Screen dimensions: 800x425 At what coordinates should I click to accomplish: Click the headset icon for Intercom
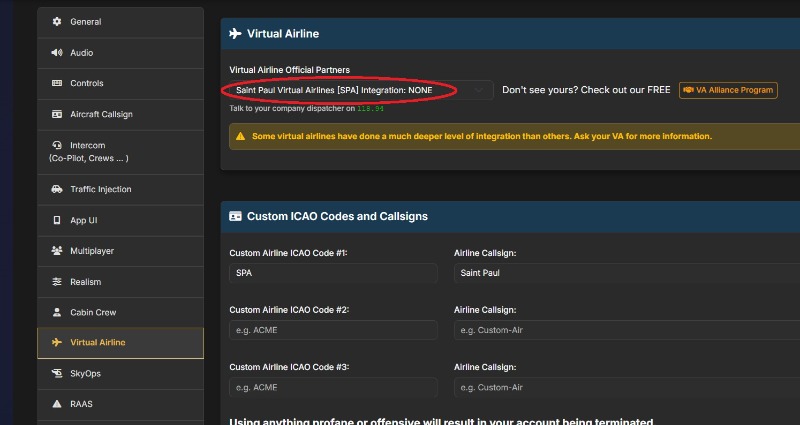click(57, 146)
